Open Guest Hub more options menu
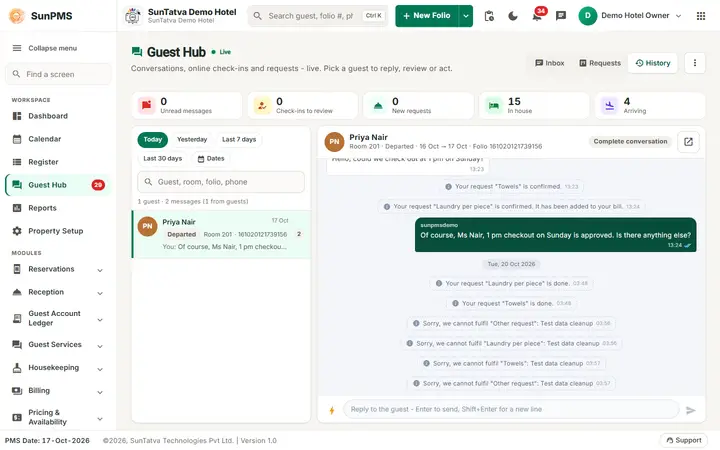The width and height of the screenshot is (720, 450). tap(695, 63)
